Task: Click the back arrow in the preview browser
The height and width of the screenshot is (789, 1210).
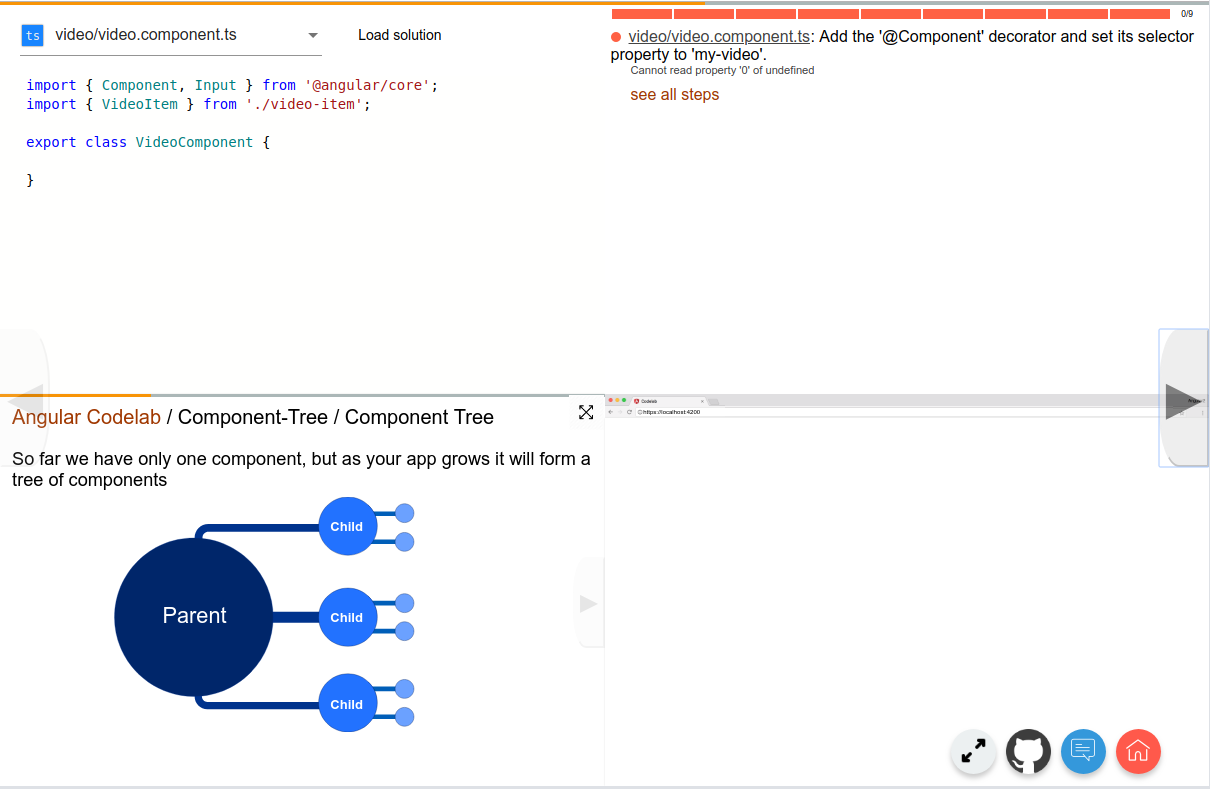Action: pos(611,412)
